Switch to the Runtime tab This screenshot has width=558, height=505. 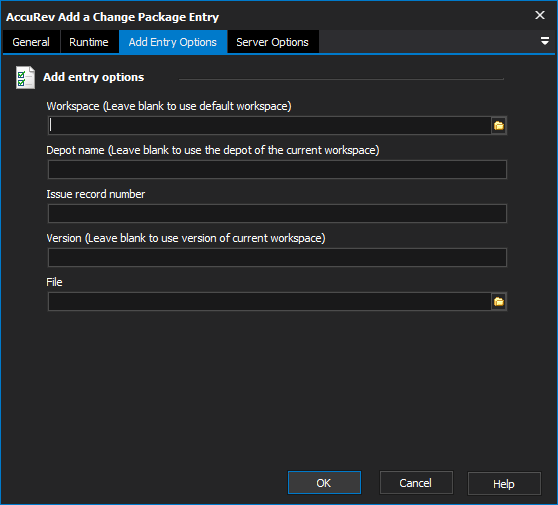tap(89, 42)
